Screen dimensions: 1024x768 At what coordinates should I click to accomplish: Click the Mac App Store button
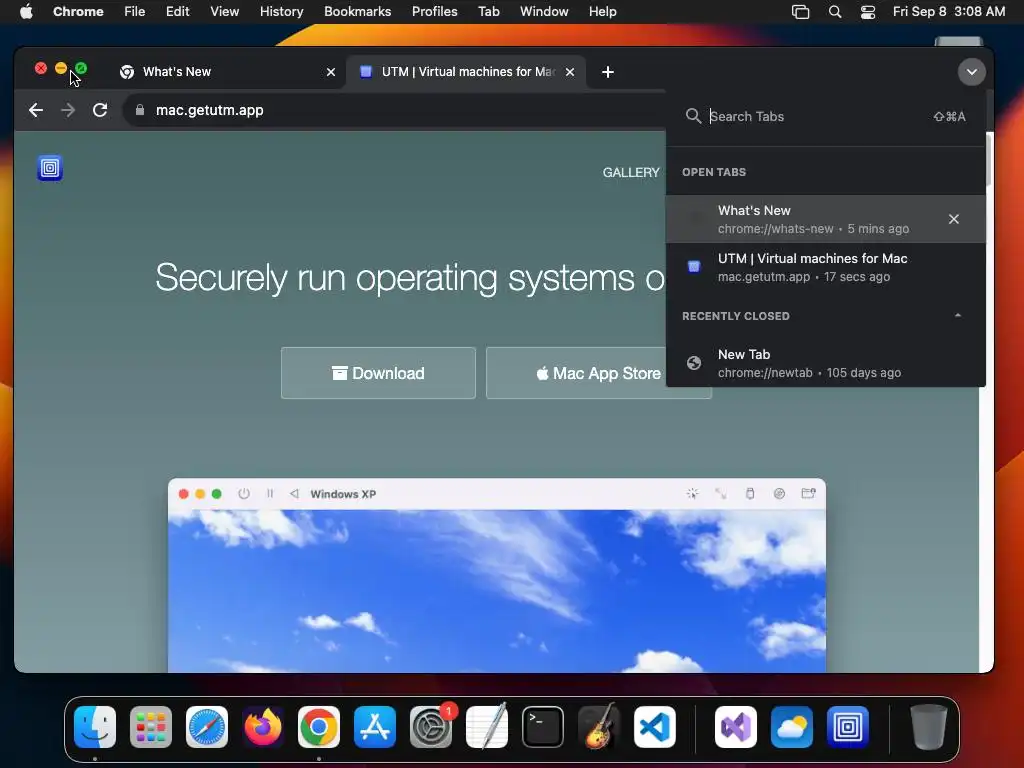[x=598, y=373]
